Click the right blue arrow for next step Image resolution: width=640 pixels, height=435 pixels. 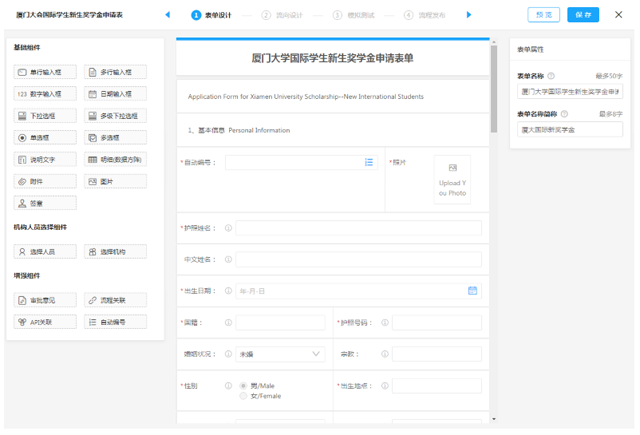click(469, 15)
